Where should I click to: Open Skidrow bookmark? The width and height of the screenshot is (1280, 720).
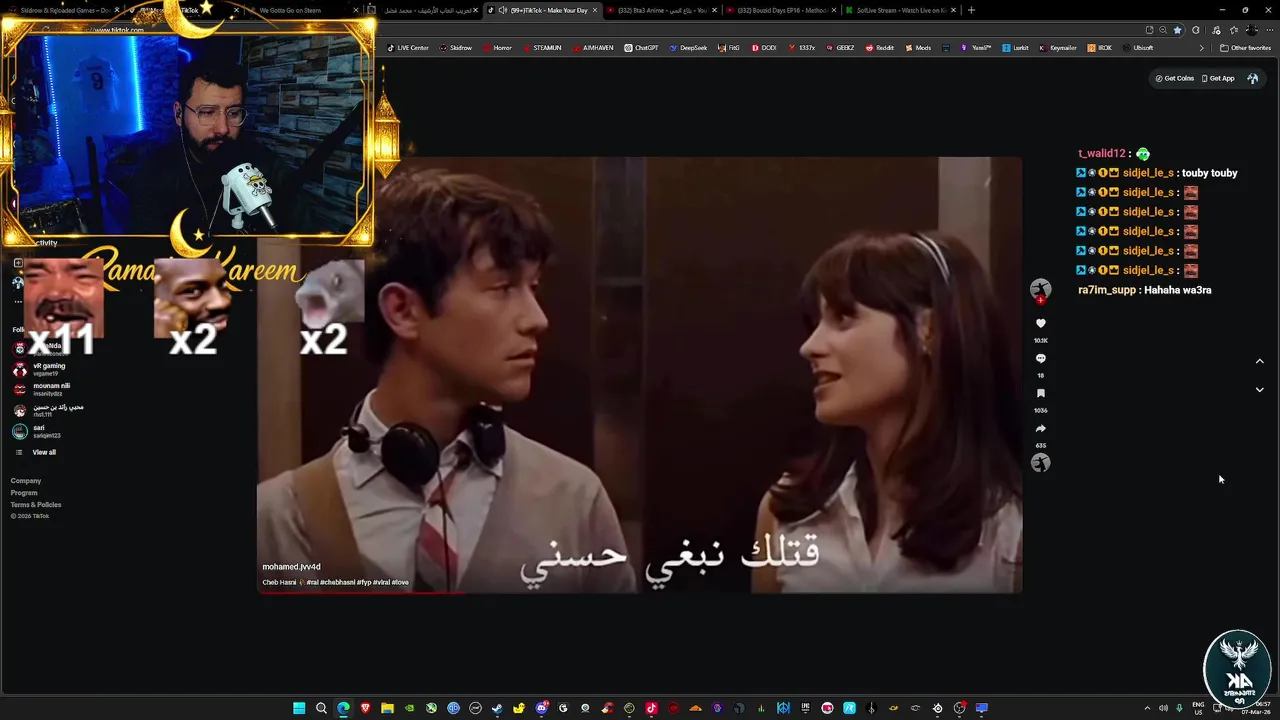click(455, 48)
